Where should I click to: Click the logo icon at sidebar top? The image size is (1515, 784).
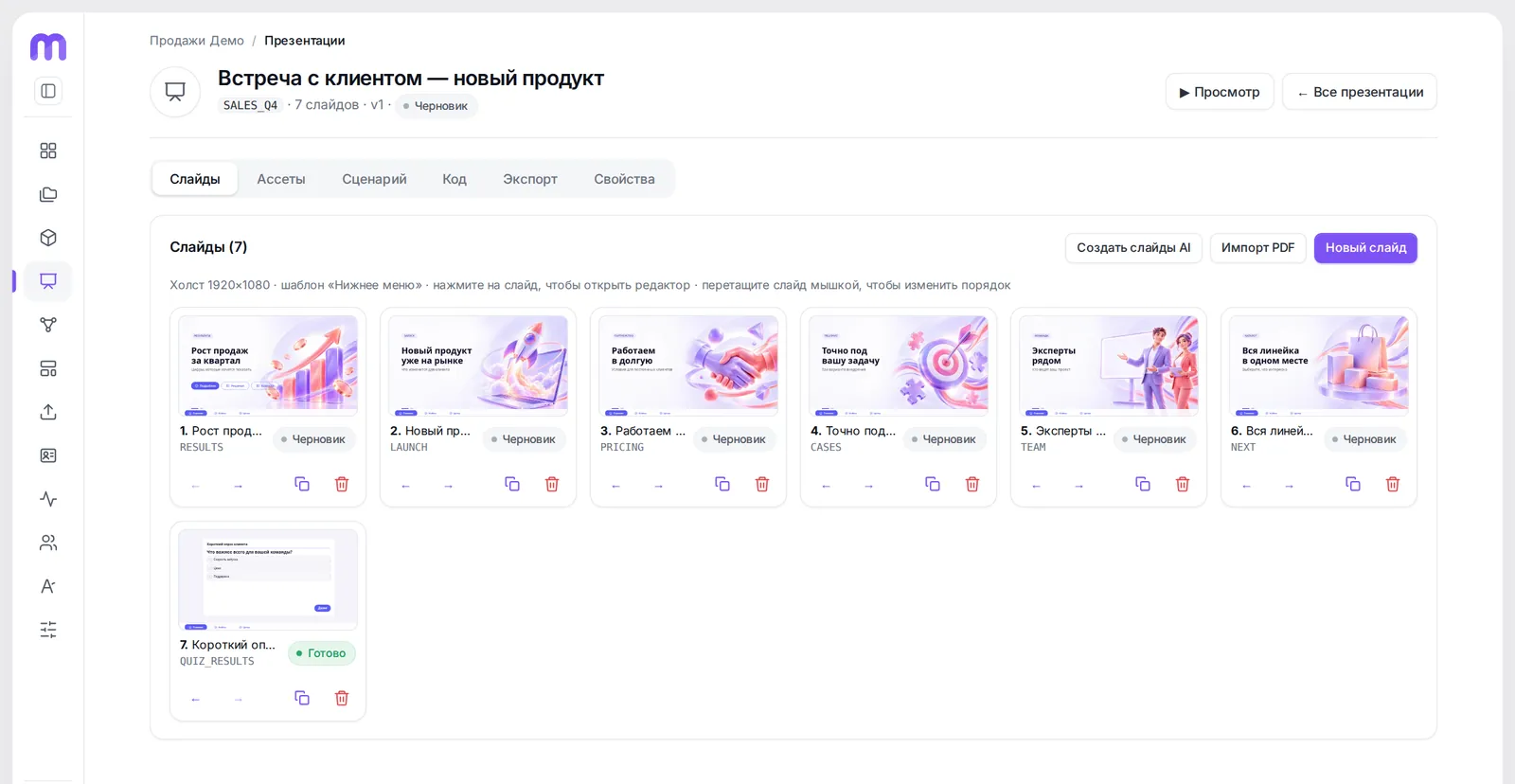point(48,45)
